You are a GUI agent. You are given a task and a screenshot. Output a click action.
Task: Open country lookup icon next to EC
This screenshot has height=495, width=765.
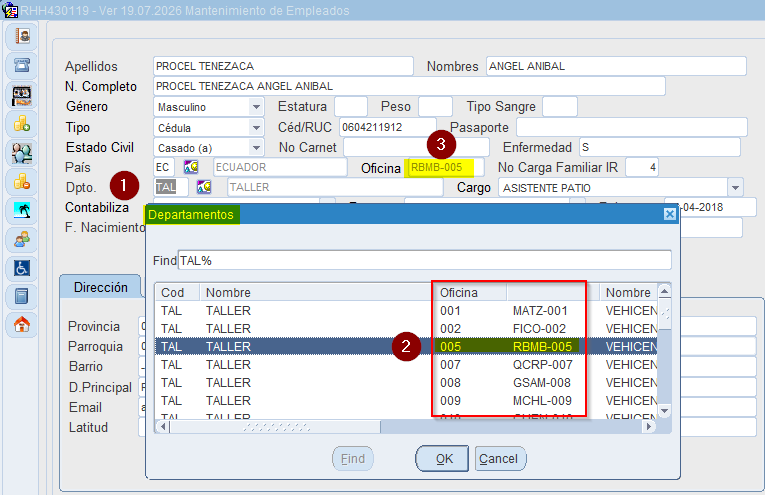(x=191, y=167)
